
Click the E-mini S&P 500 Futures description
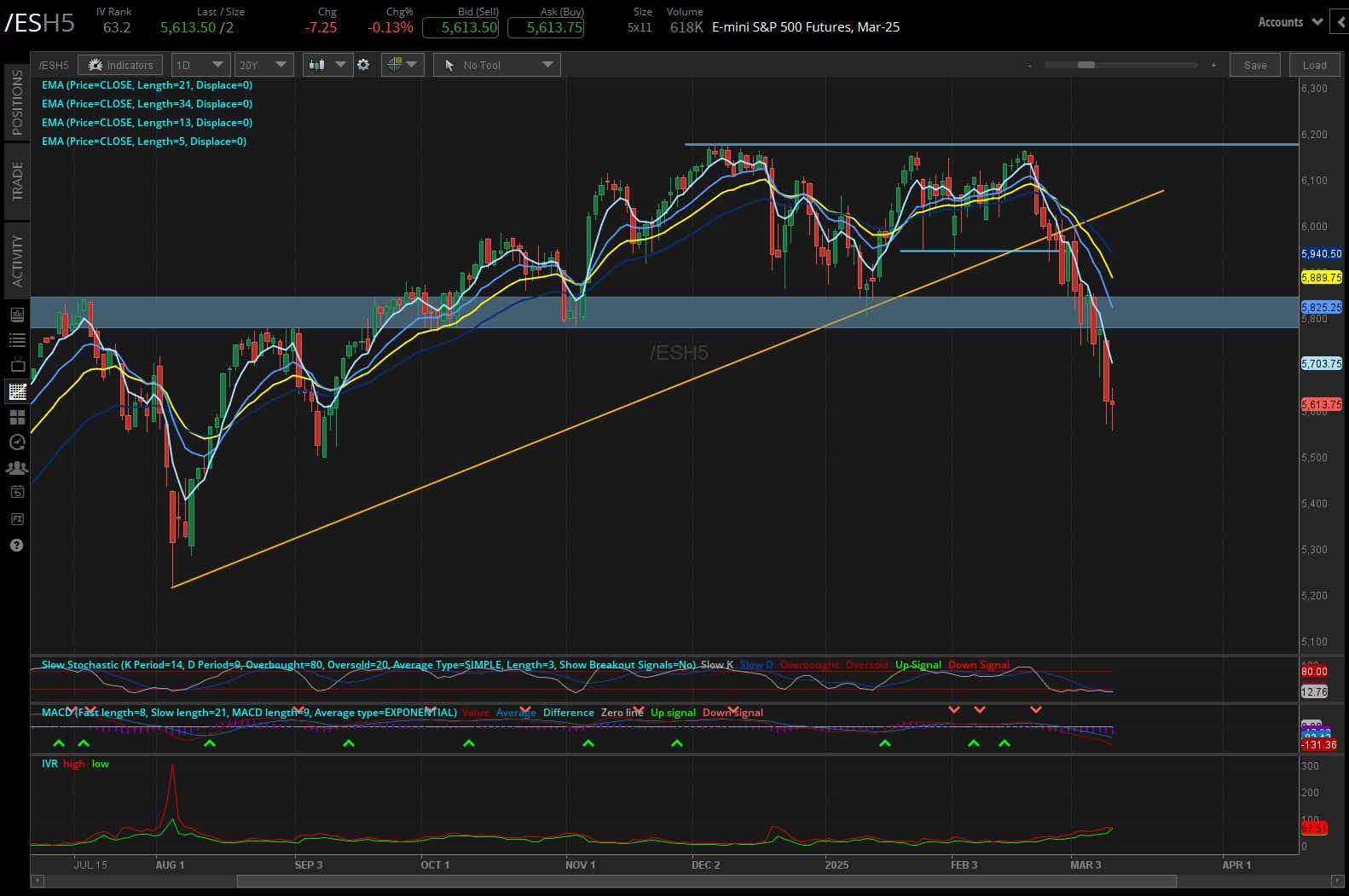(806, 27)
